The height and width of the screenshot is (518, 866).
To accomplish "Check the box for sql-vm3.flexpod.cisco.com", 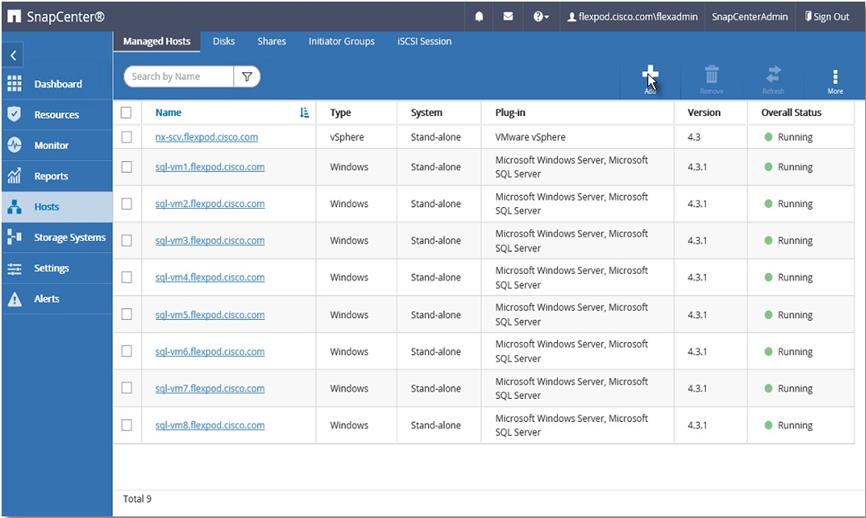I will pyautogui.click(x=126, y=240).
